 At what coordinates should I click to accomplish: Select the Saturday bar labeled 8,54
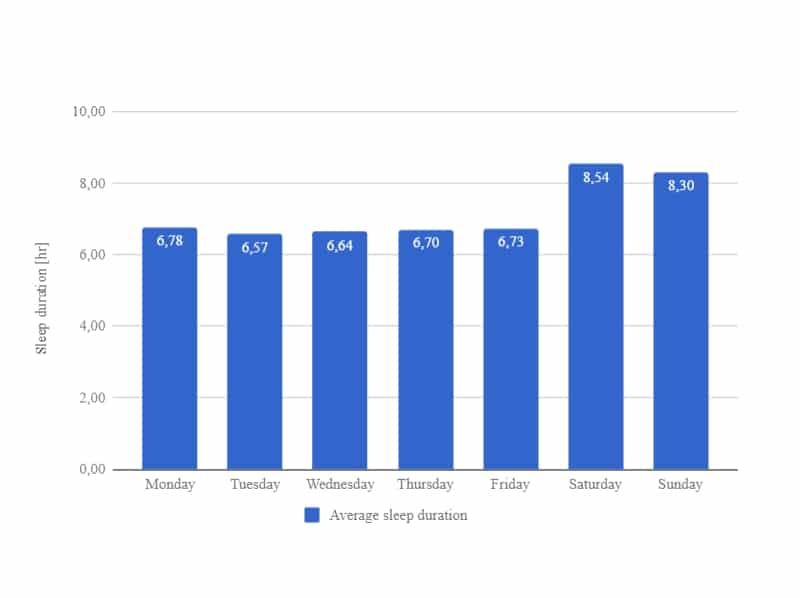(596, 317)
